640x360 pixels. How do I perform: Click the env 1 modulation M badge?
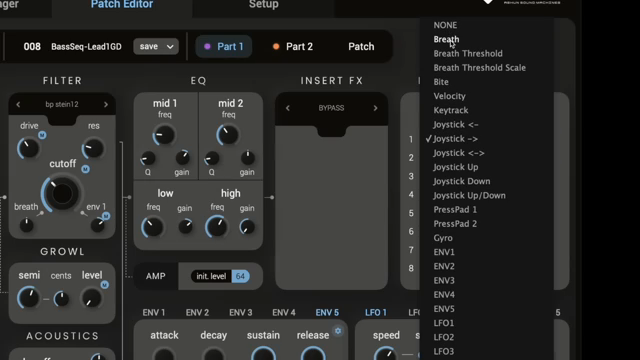106,216
